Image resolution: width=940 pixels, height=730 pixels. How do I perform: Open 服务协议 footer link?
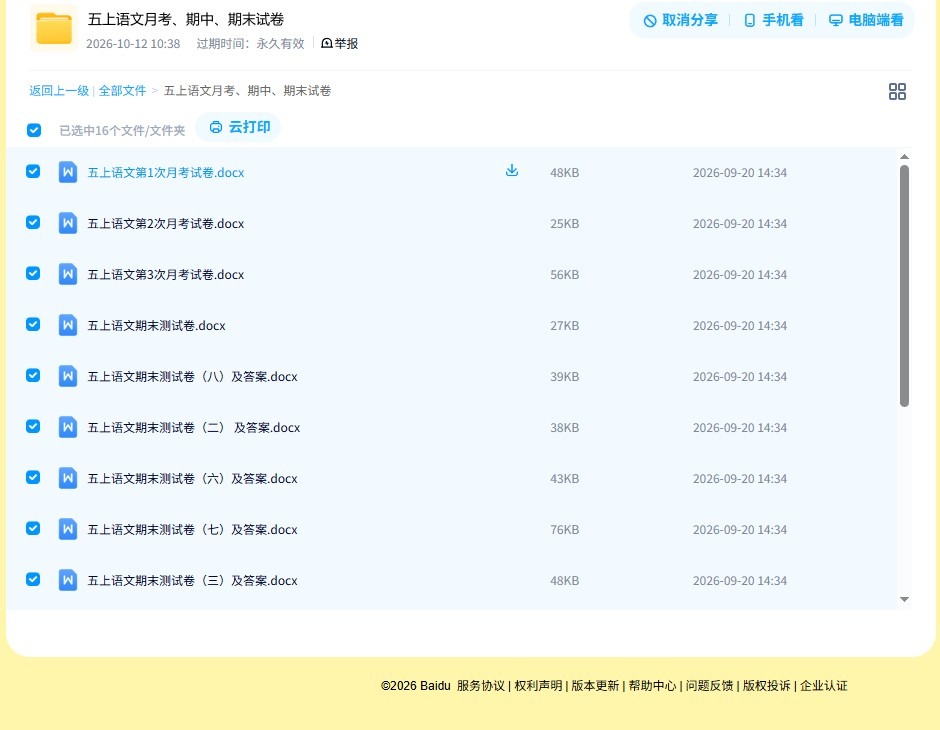click(481, 686)
